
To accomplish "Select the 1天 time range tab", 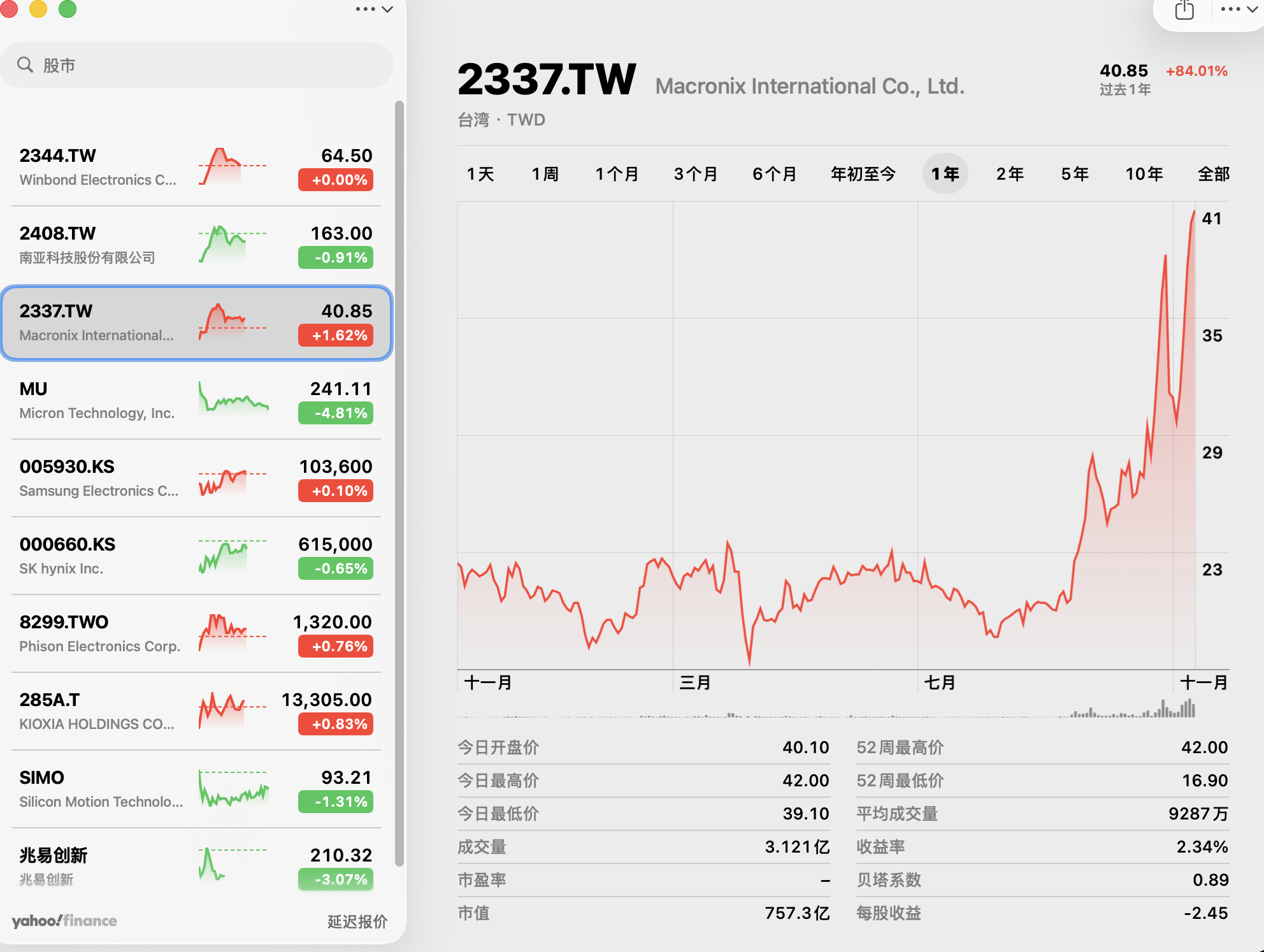I will pyautogui.click(x=480, y=174).
